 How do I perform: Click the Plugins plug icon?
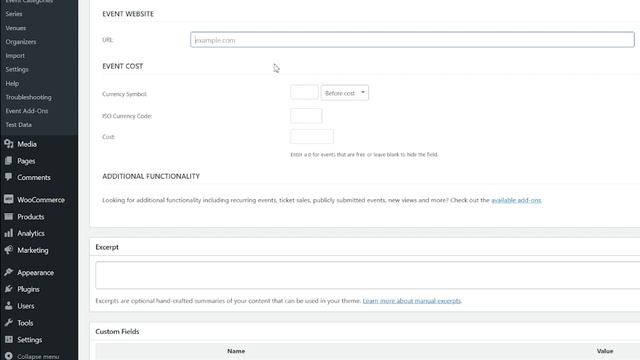9,289
